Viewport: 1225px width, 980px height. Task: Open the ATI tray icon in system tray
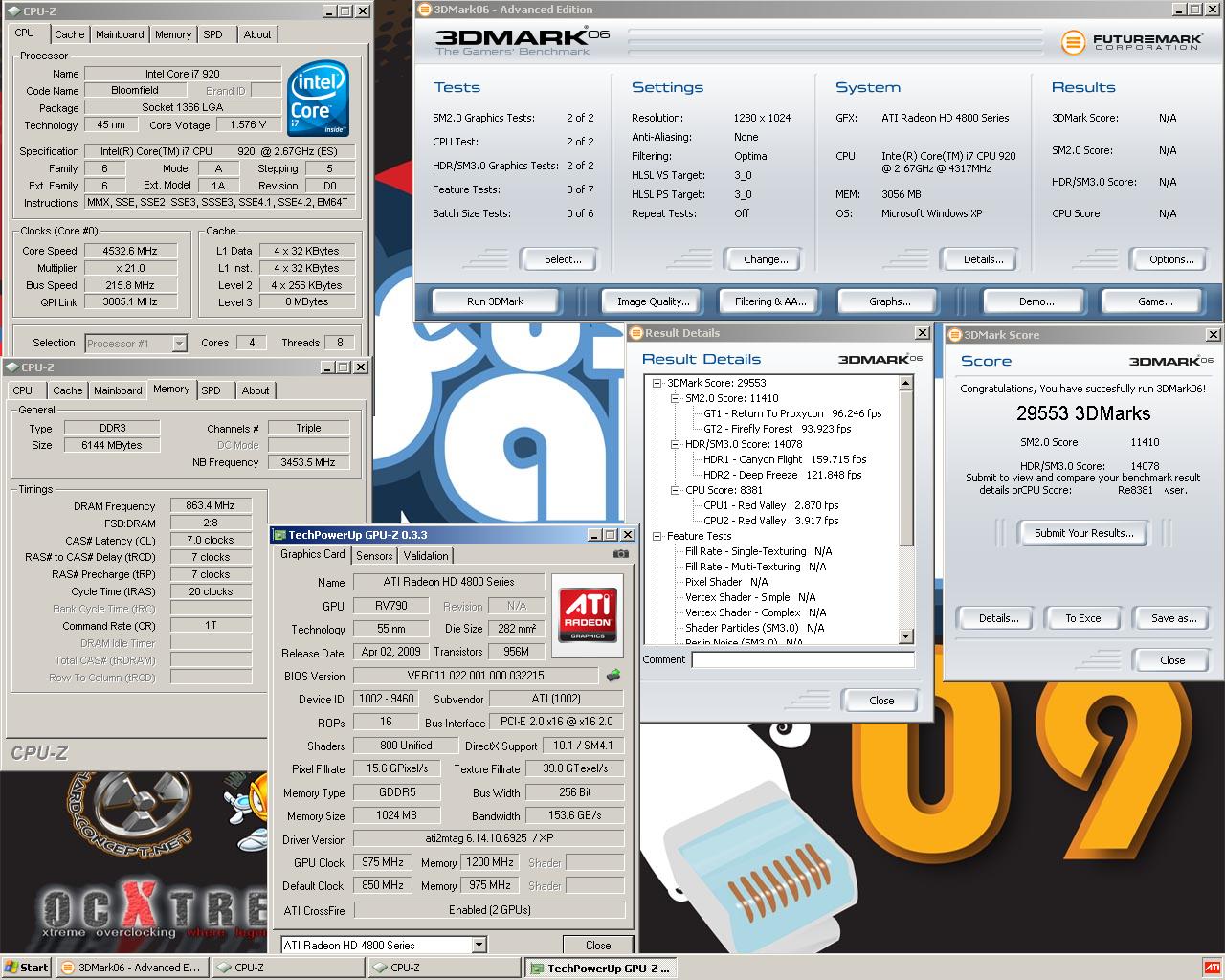click(1211, 967)
